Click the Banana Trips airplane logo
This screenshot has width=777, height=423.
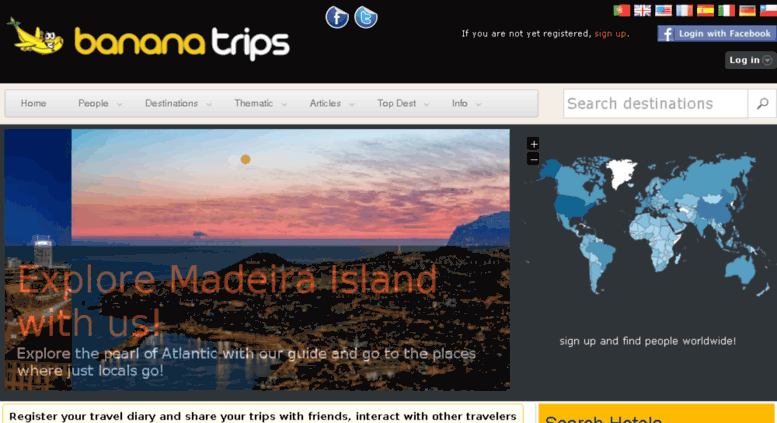pos(36,37)
